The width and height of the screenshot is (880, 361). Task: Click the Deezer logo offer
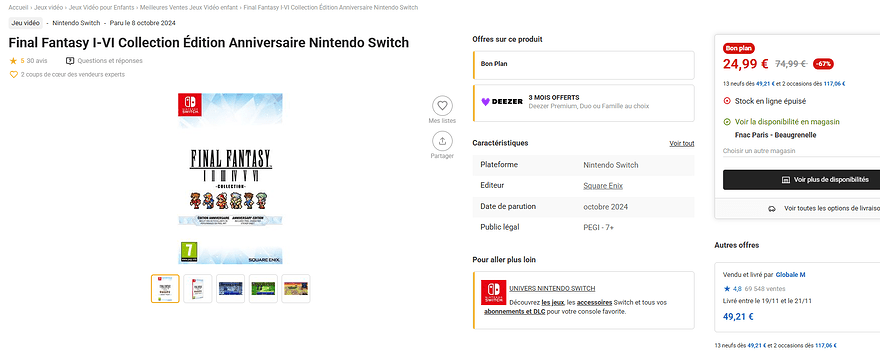(502, 102)
